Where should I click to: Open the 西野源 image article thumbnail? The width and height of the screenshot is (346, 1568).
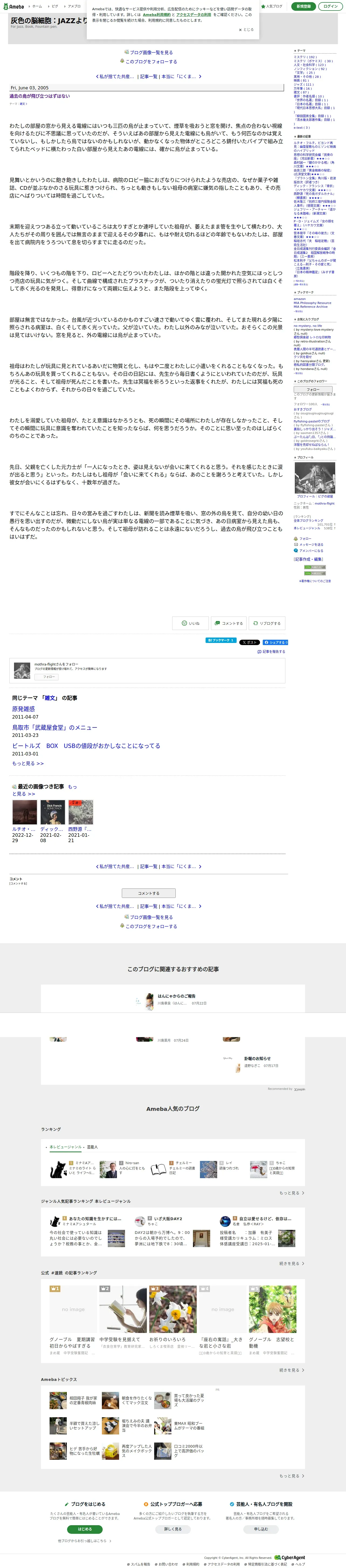[x=80, y=812]
